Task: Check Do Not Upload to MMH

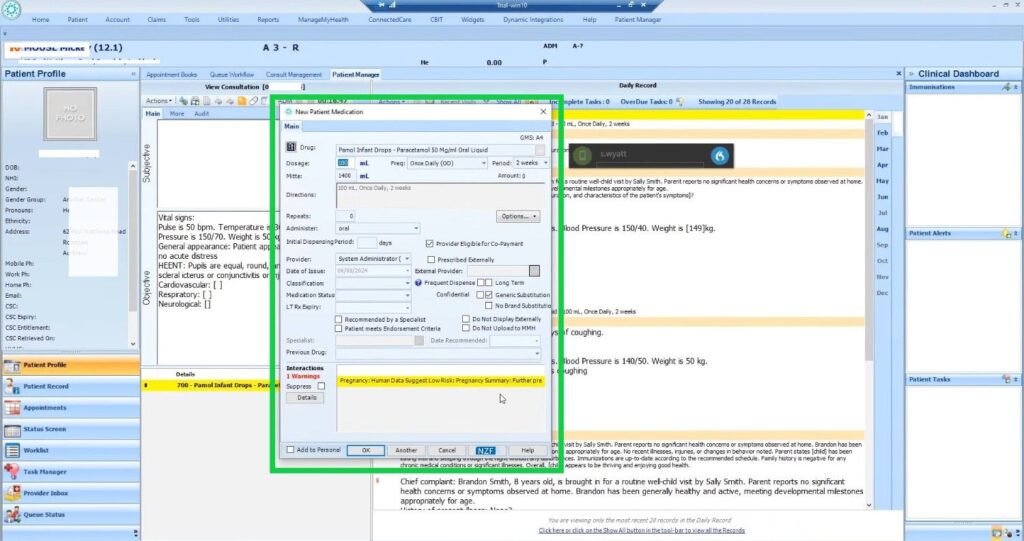Action: coord(466,328)
